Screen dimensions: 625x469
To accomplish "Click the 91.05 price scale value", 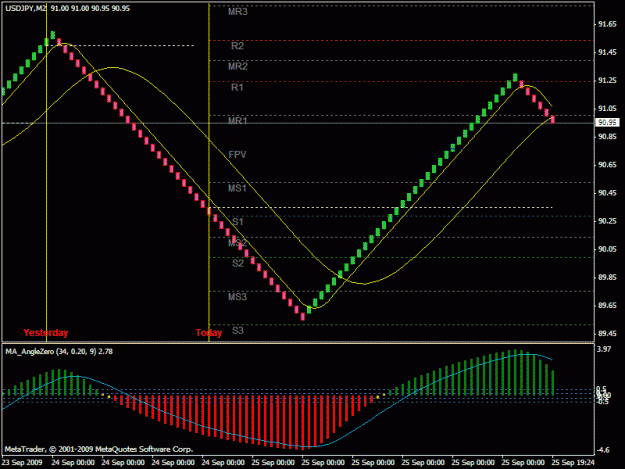I will [x=607, y=108].
